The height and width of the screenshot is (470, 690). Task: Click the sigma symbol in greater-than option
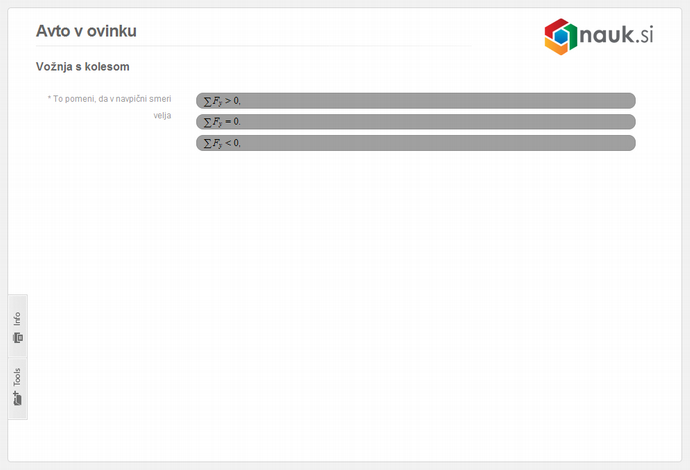(207, 102)
